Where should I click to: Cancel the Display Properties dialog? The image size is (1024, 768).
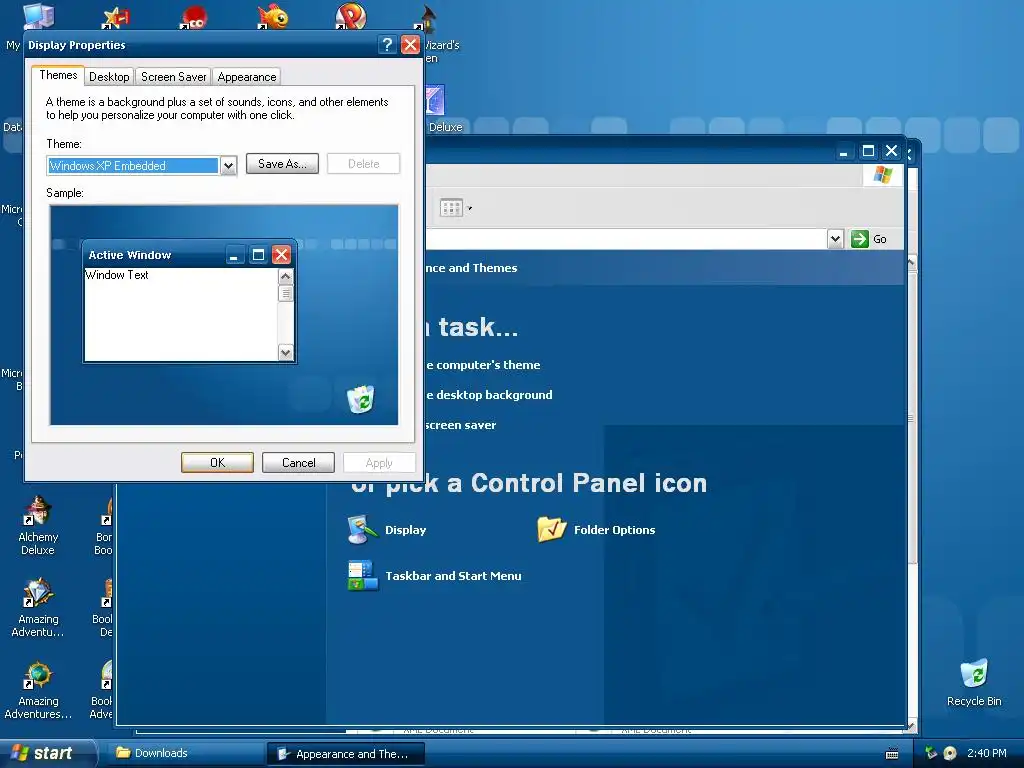pyautogui.click(x=298, y=462)
